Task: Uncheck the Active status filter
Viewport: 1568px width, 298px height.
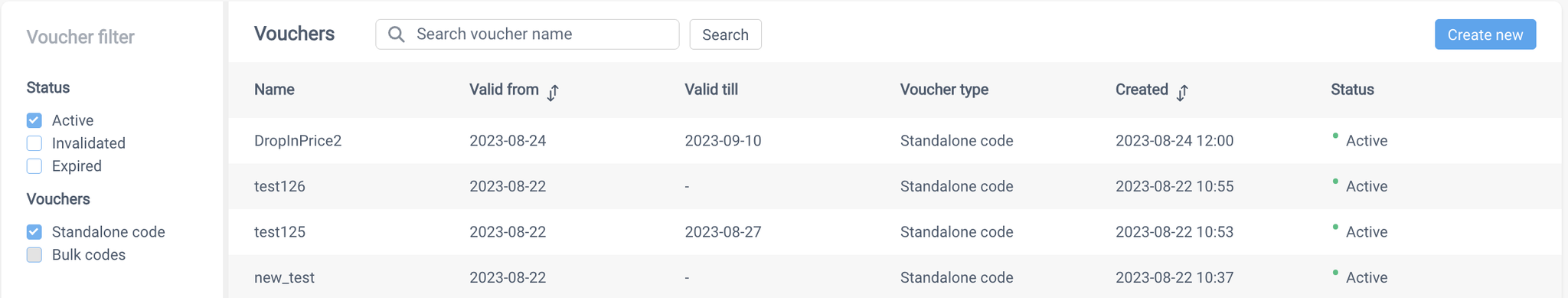Action: point(34,120)
